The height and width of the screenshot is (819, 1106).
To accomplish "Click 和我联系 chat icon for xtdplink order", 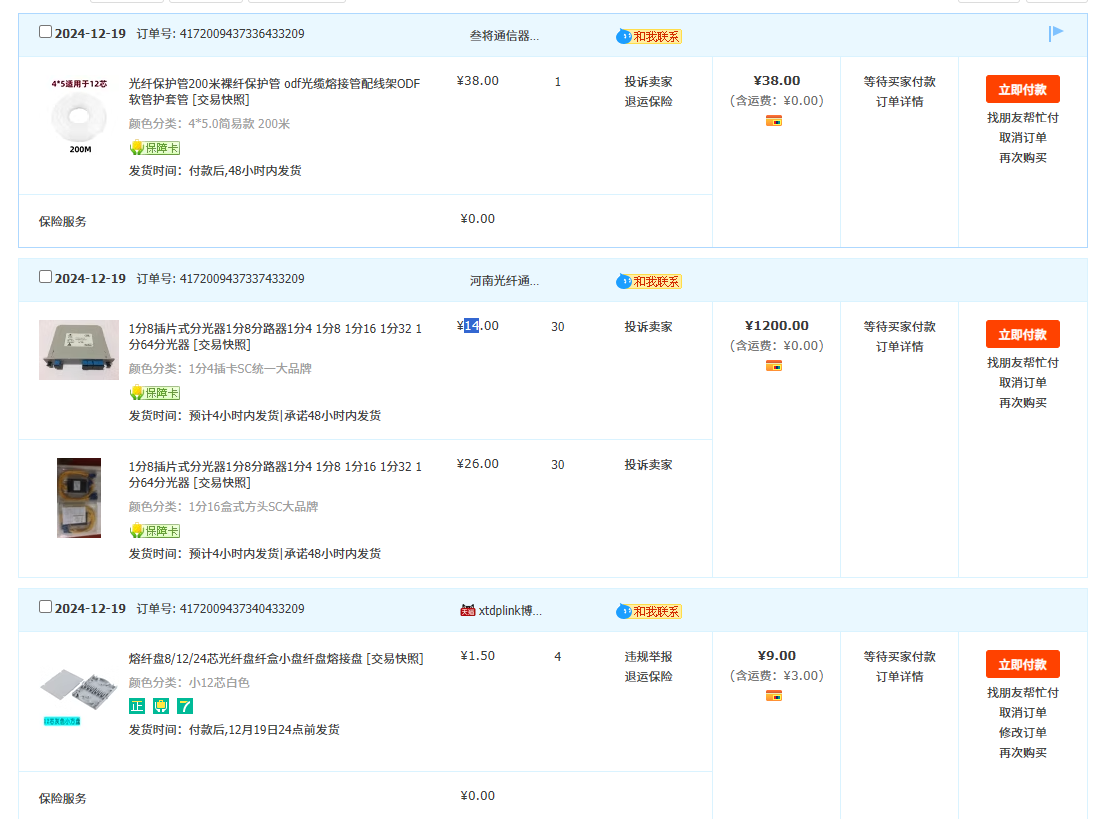I will (x=649, y=611).
